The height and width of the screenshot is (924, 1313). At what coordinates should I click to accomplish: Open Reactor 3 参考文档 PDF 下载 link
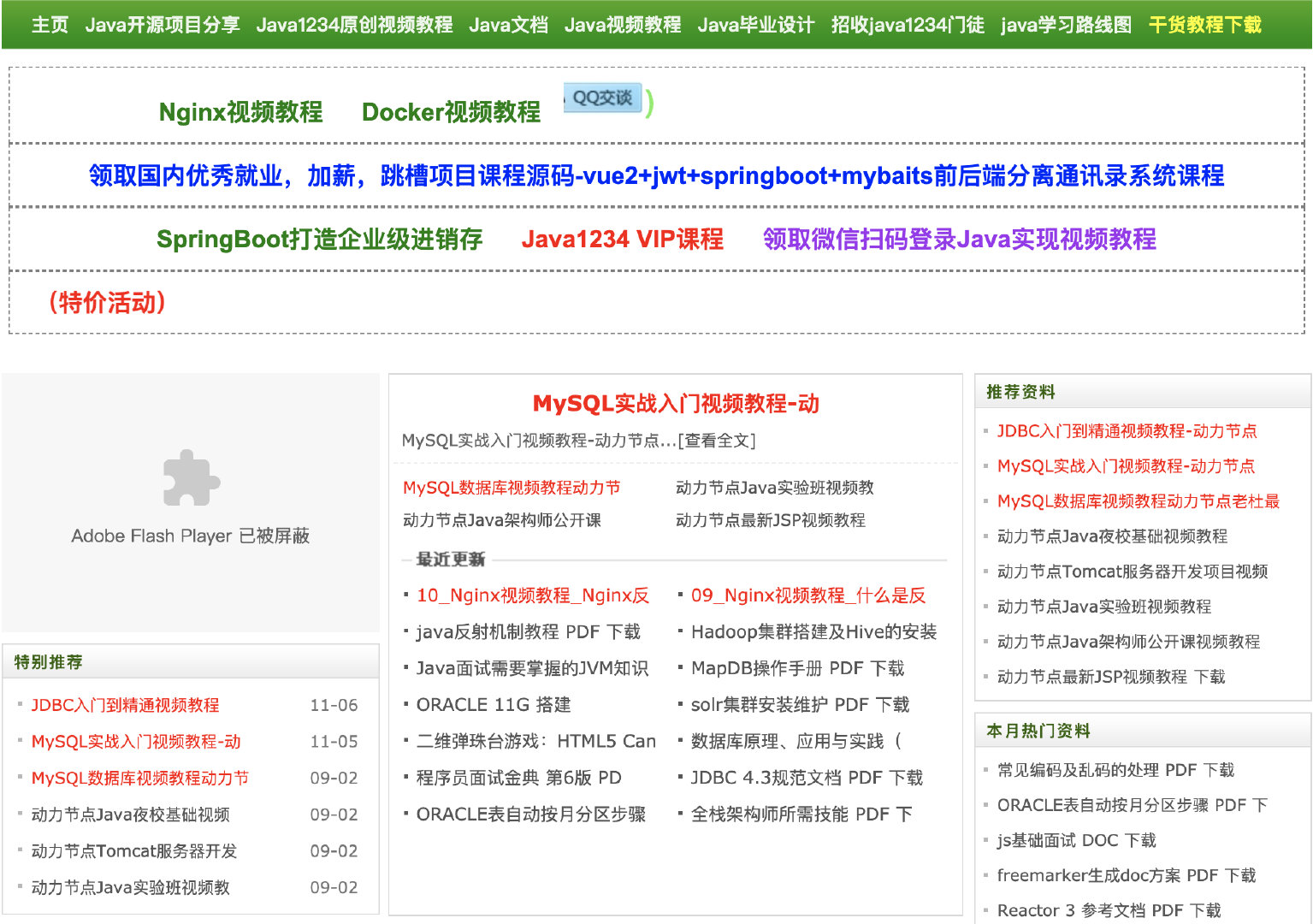tap(1109, 910)
